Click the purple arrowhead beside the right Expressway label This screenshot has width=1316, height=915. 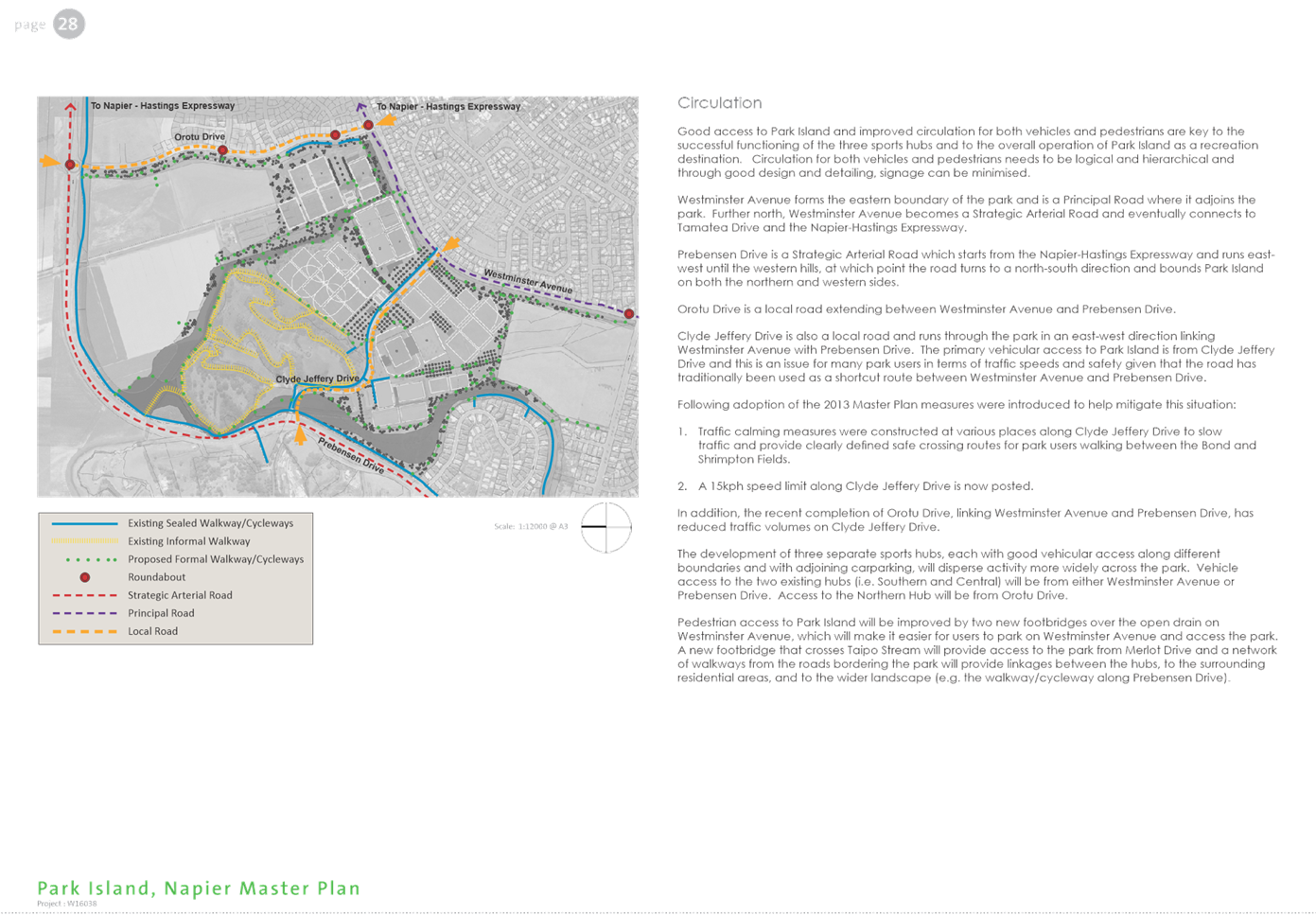361,107
